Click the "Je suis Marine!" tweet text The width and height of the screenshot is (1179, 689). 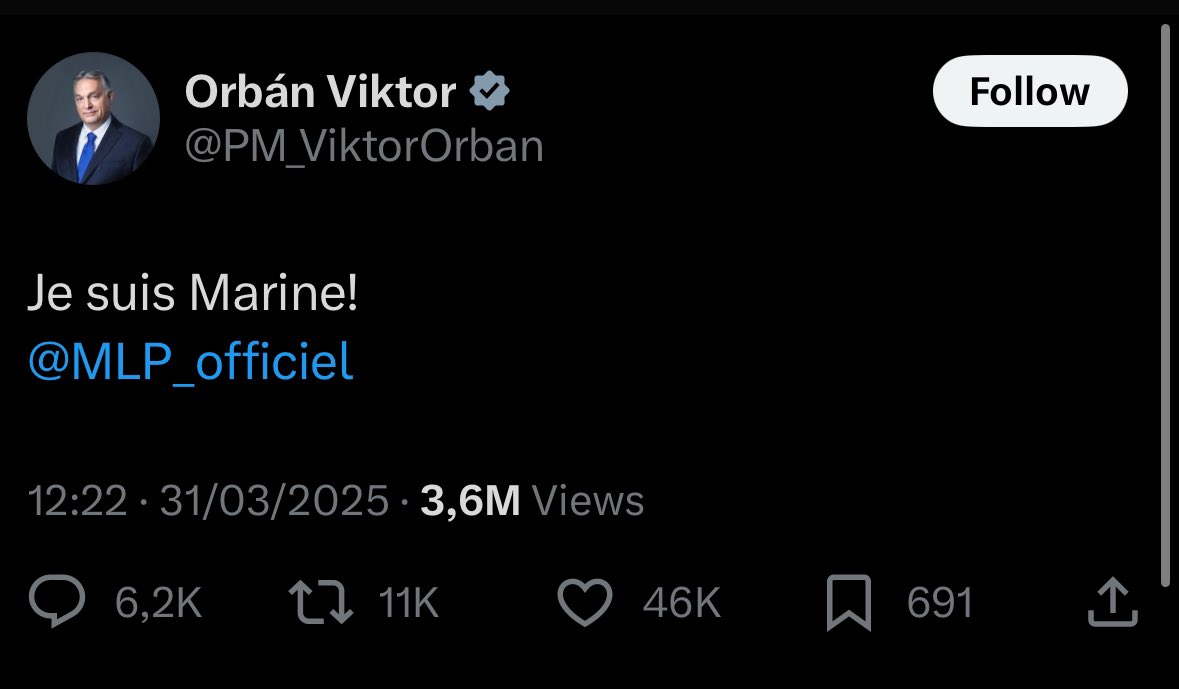pyautogui.click(x=192, y=298)
